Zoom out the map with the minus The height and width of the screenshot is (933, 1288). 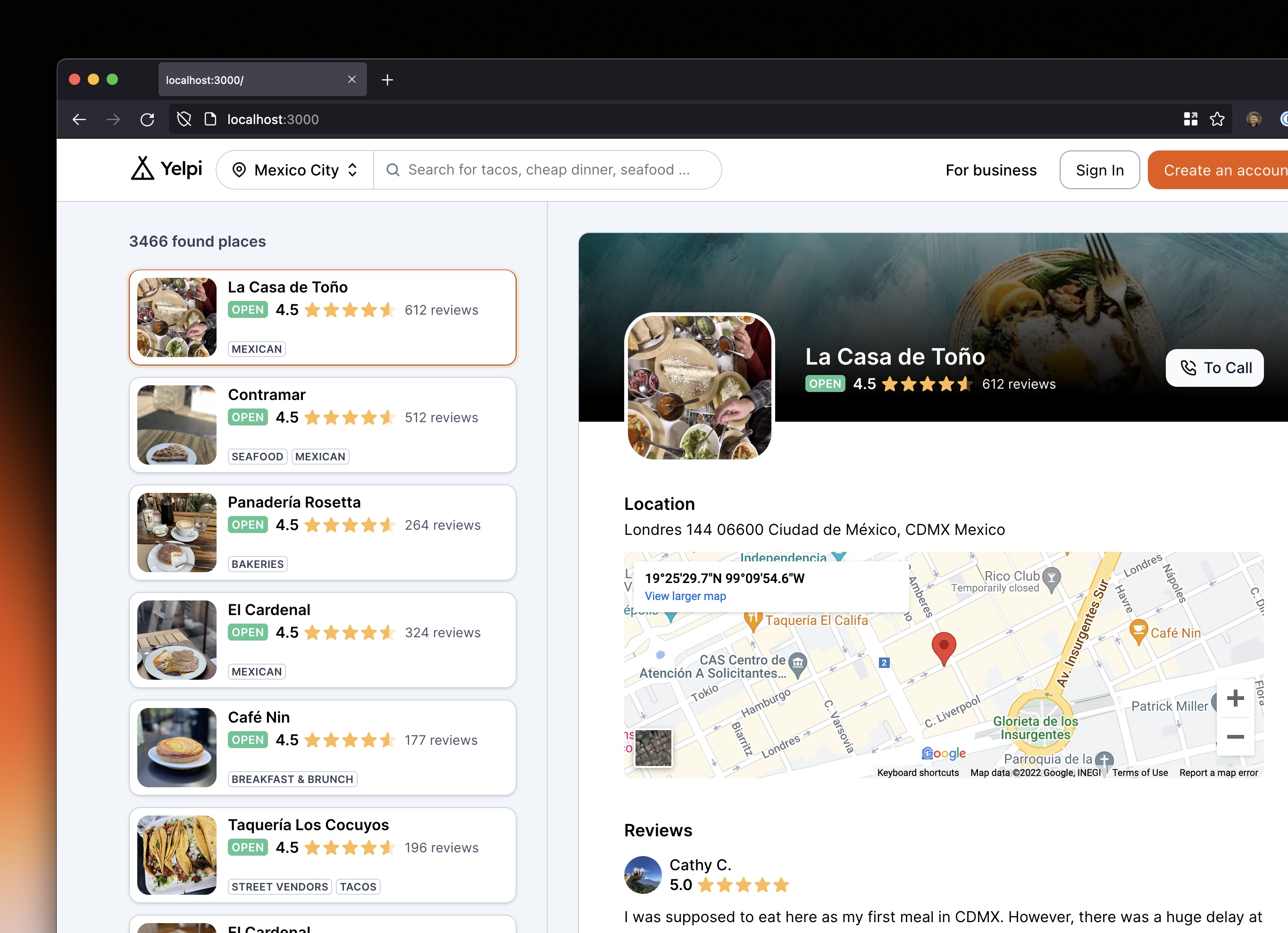(1235, 736)
